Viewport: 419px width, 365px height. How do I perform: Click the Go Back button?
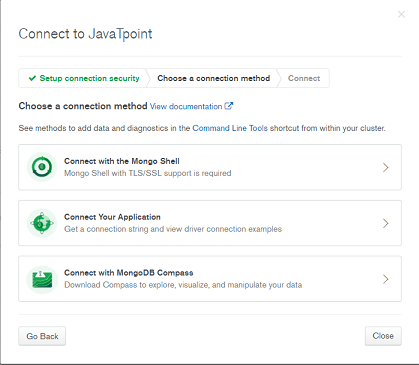point(42,336)
